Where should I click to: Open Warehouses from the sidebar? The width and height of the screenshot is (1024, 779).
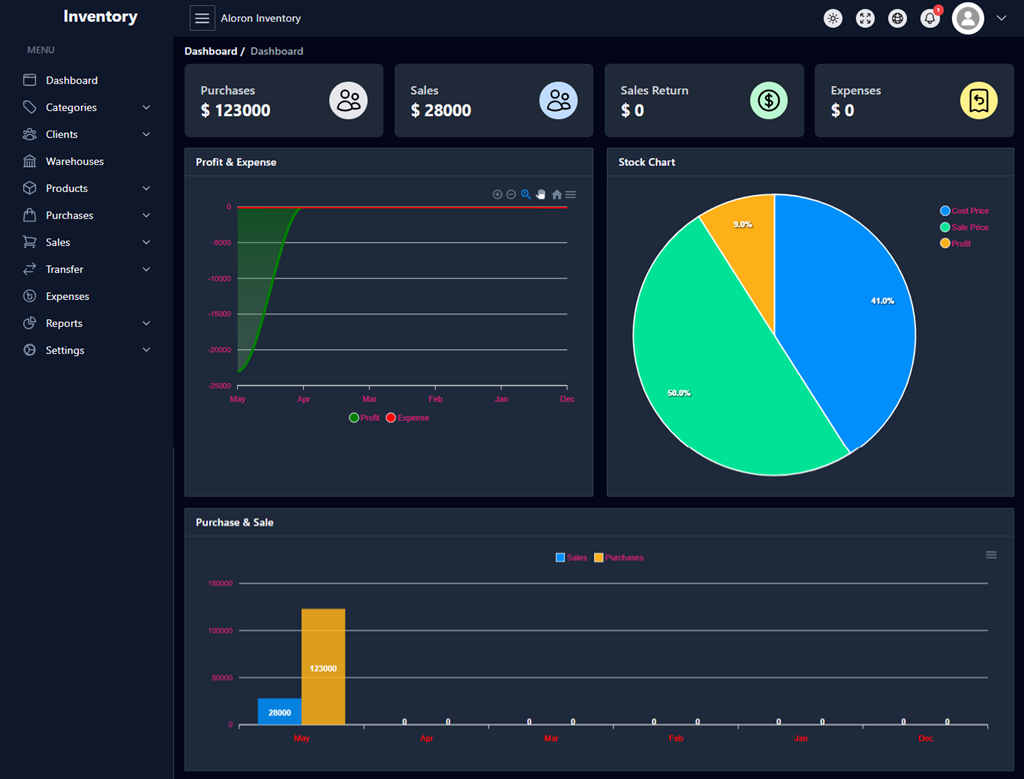[x=74, y=161]
